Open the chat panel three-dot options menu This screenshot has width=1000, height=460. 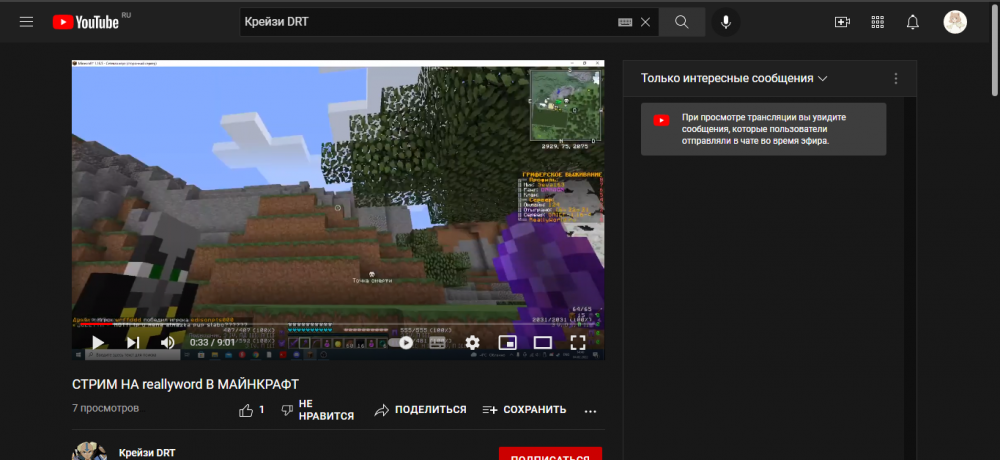coord(896,78)
